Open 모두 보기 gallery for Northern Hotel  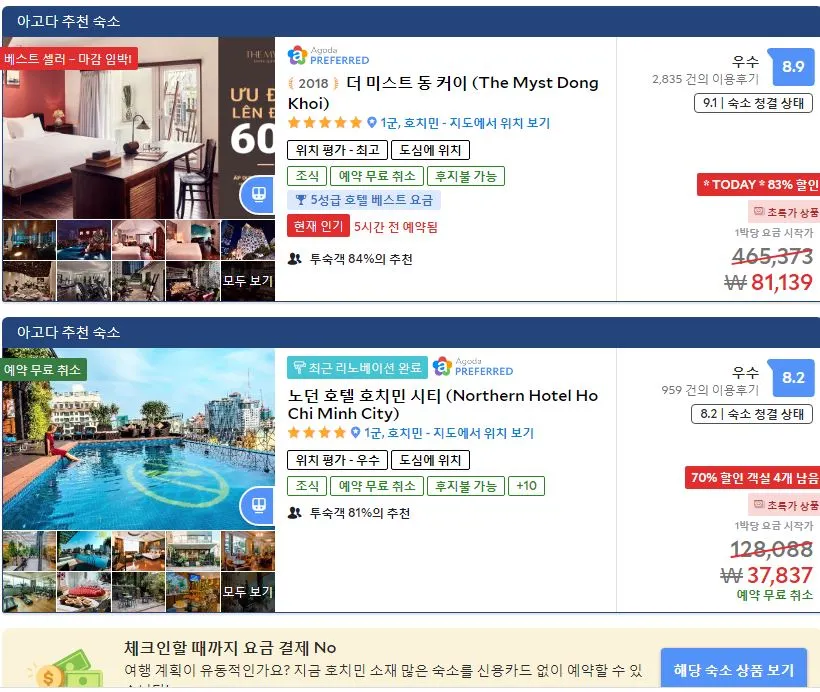248,592
